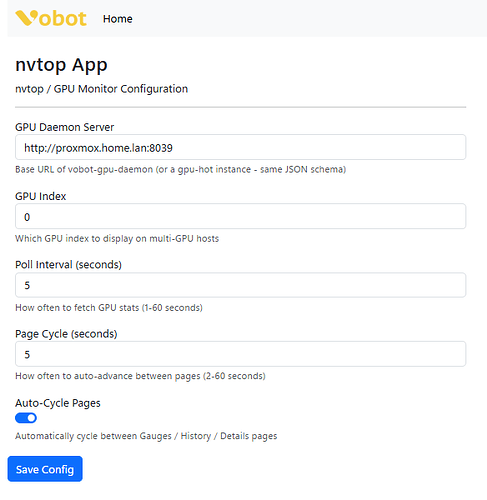Click the 'nvtop App' heading

click(61, 65)
